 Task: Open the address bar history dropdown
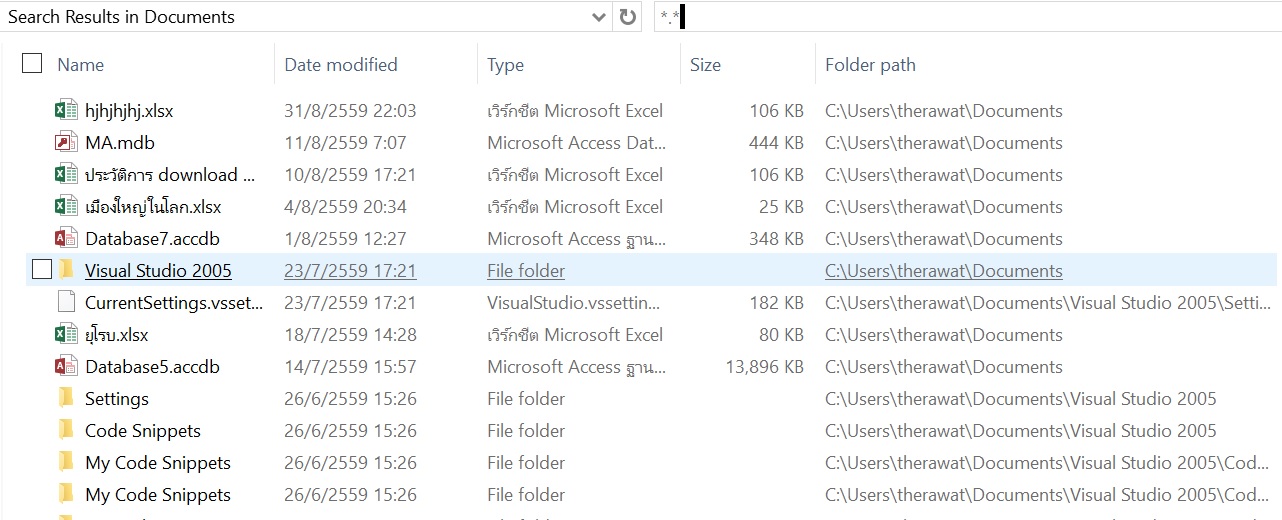(x=599, y=17)
